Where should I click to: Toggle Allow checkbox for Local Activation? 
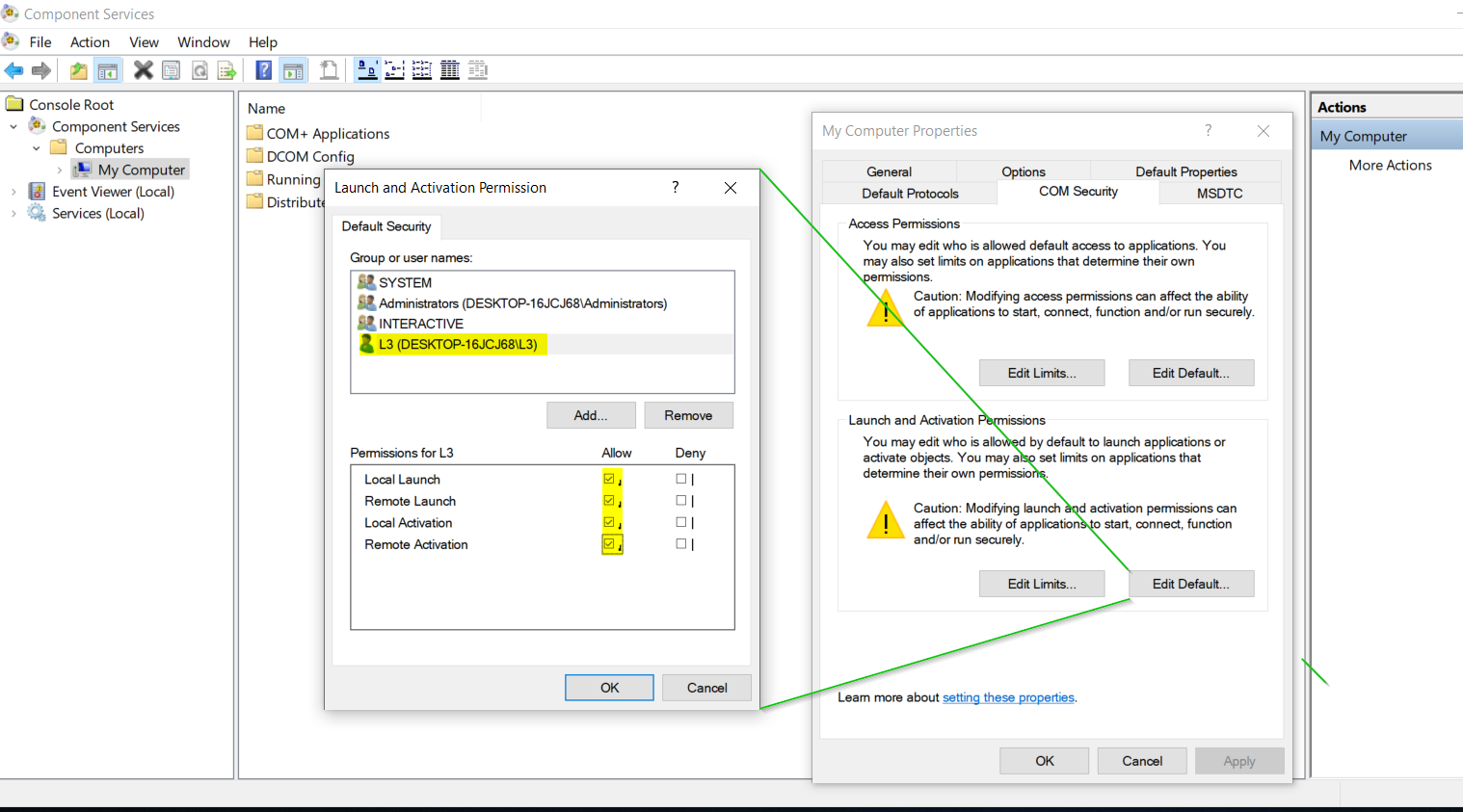[609, 522]
